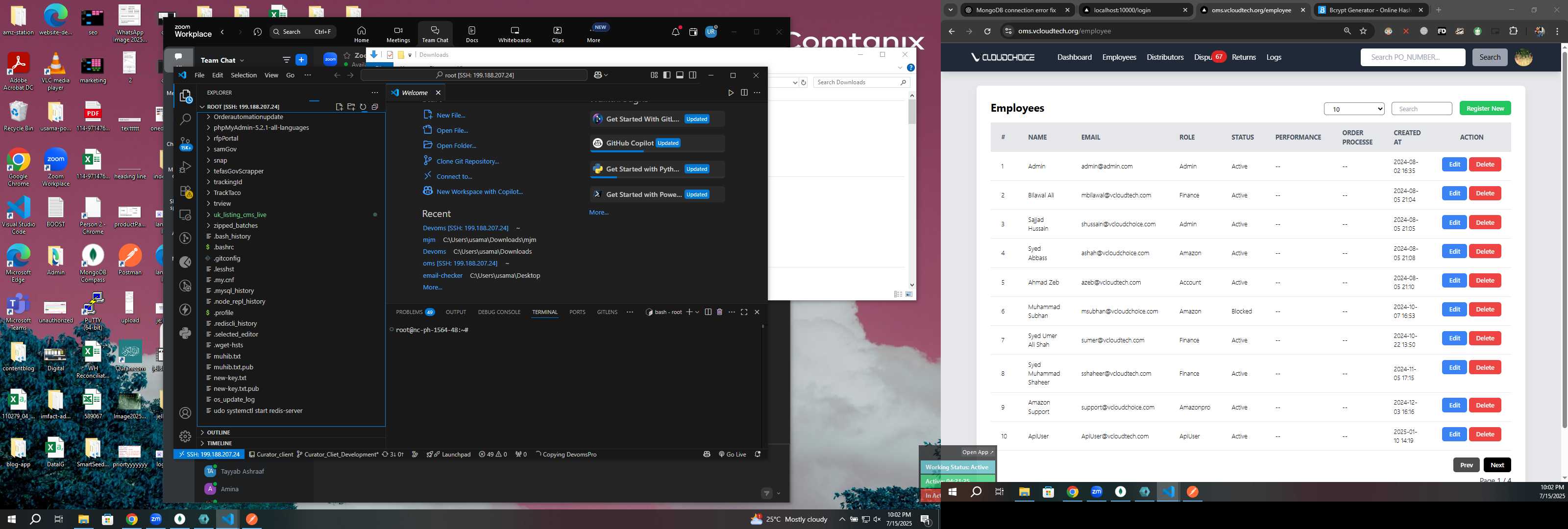Open Zoom notifications bell icon
Viewport: 1568px width, 529px height.
[676, 32]
